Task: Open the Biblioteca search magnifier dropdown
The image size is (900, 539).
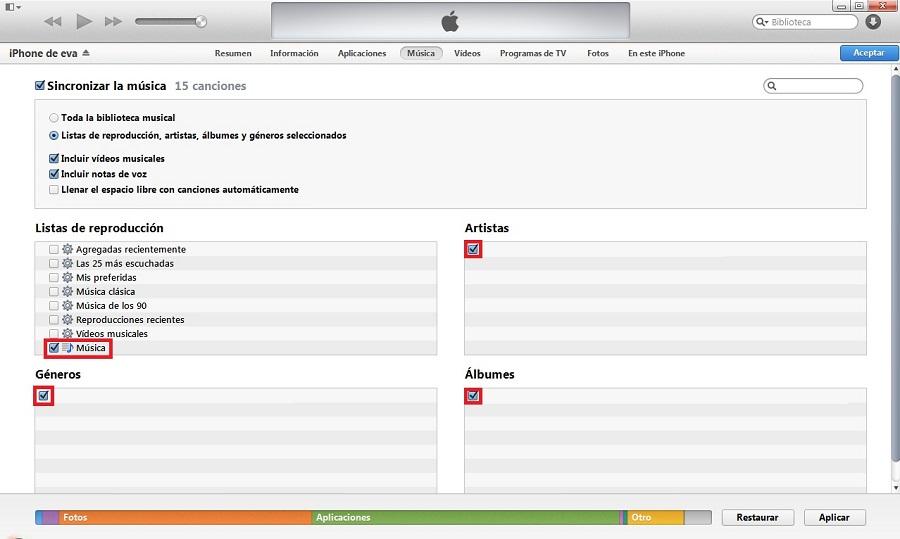Action: pos(763,22)
